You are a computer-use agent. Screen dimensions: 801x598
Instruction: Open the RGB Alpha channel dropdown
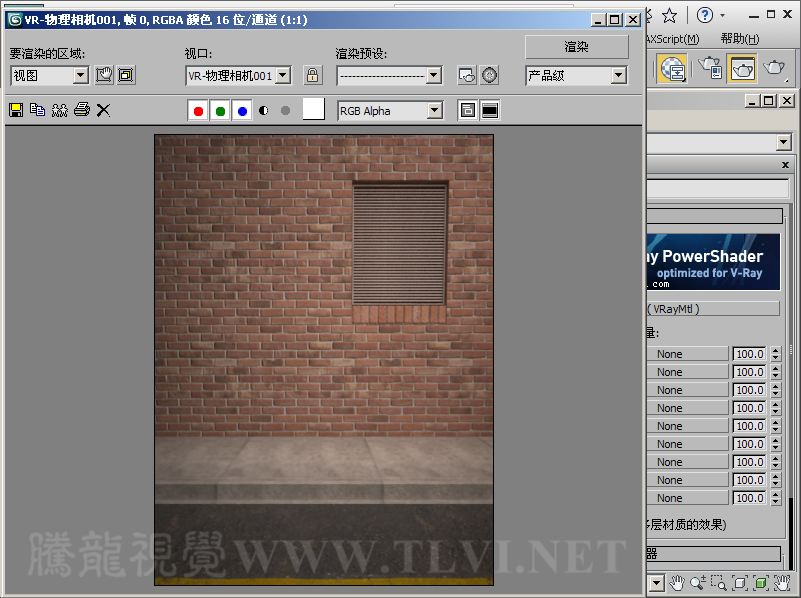pyautogui.click(x=434, y=111)
